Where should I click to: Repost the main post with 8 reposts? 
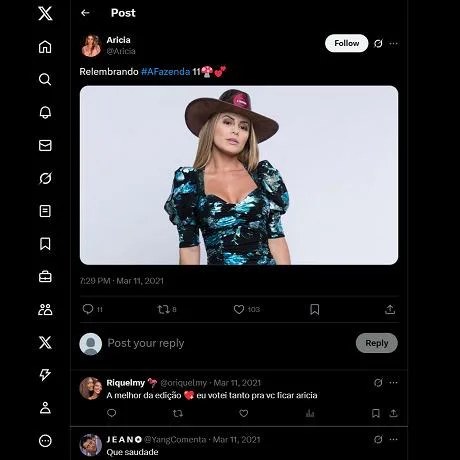coord(164,309)
